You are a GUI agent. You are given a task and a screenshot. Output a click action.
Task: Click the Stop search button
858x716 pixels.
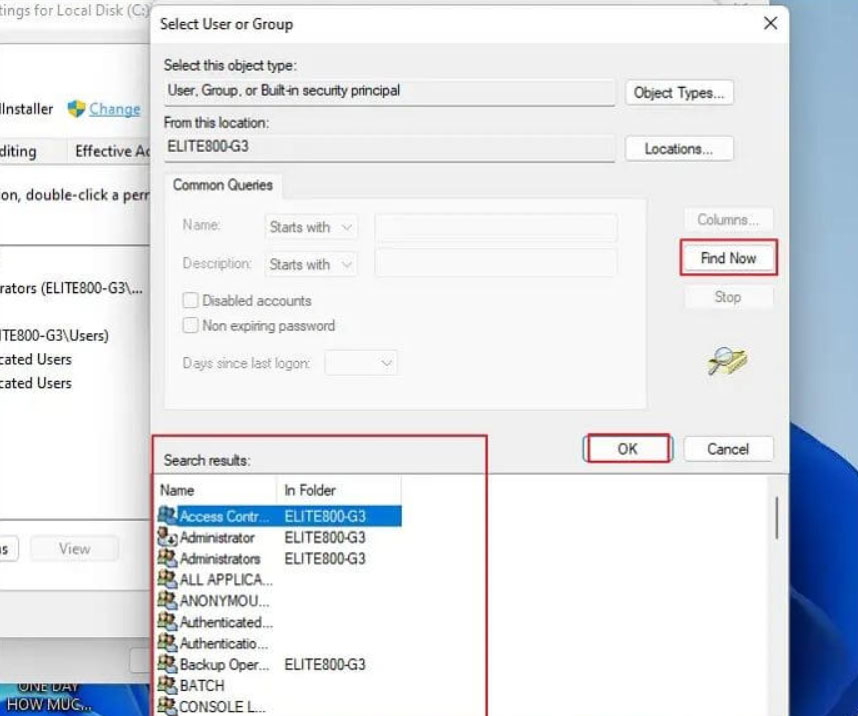(x=728, y=297)
